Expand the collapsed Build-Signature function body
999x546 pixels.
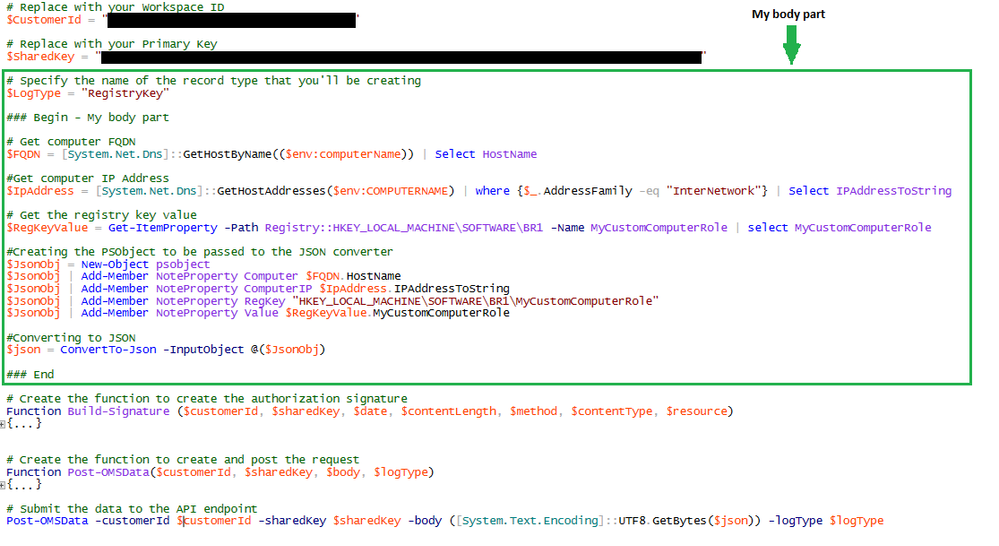pyautogui.click(x=3, y=424)
